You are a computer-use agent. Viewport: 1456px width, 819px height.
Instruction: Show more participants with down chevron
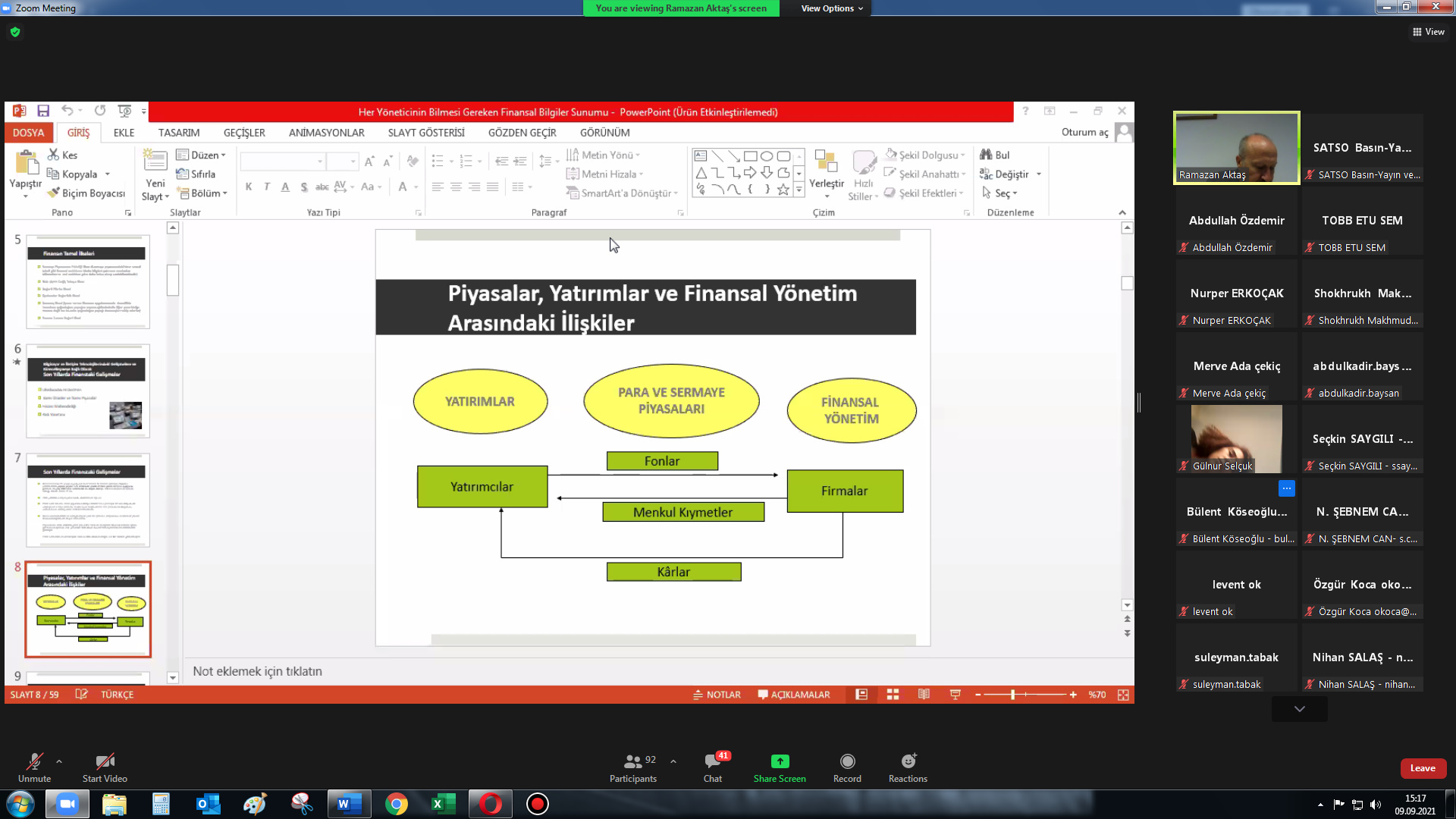[x=1299, y=709]
